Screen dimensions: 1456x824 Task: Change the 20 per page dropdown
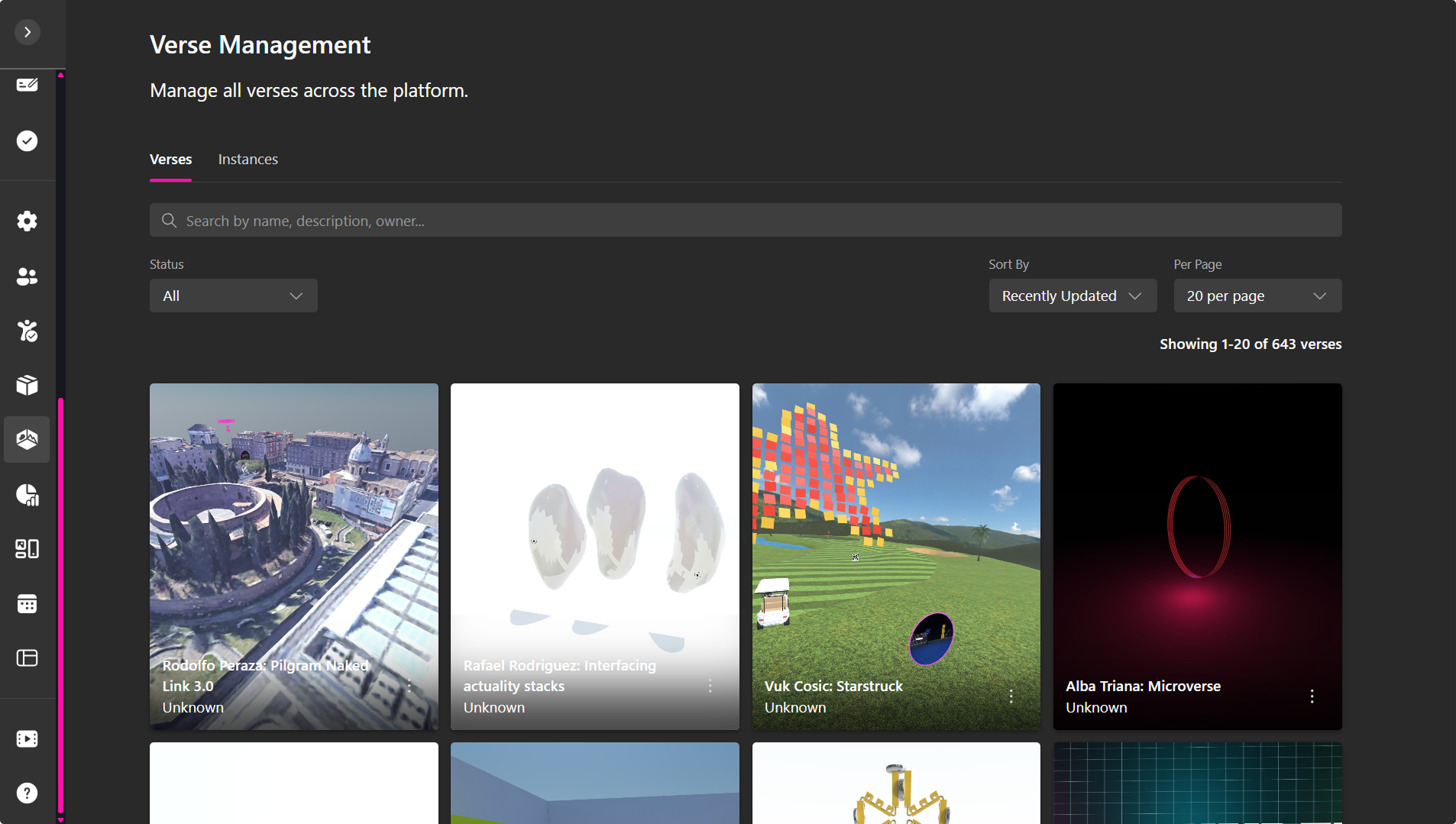coord(1257,296)
